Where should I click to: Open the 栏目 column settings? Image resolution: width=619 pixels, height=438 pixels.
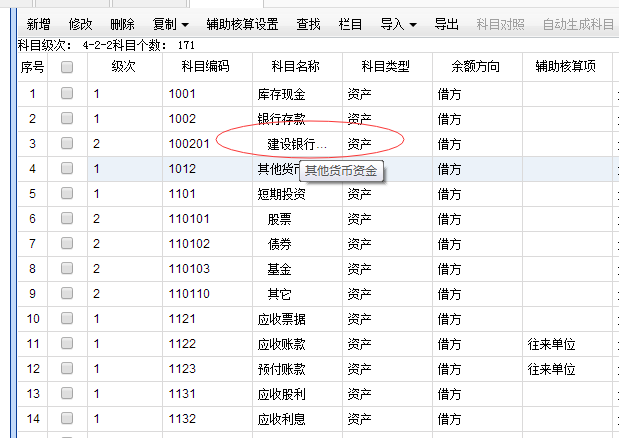(351, 23)
